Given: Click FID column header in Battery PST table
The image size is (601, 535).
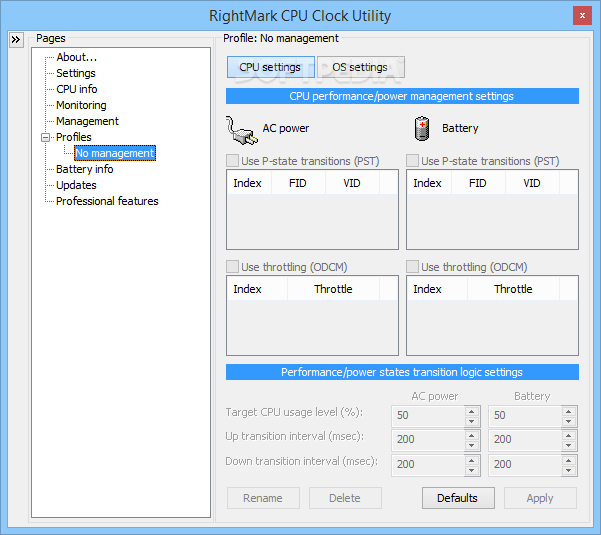Looking at the screenshot, I should click(x=479, y=183).
